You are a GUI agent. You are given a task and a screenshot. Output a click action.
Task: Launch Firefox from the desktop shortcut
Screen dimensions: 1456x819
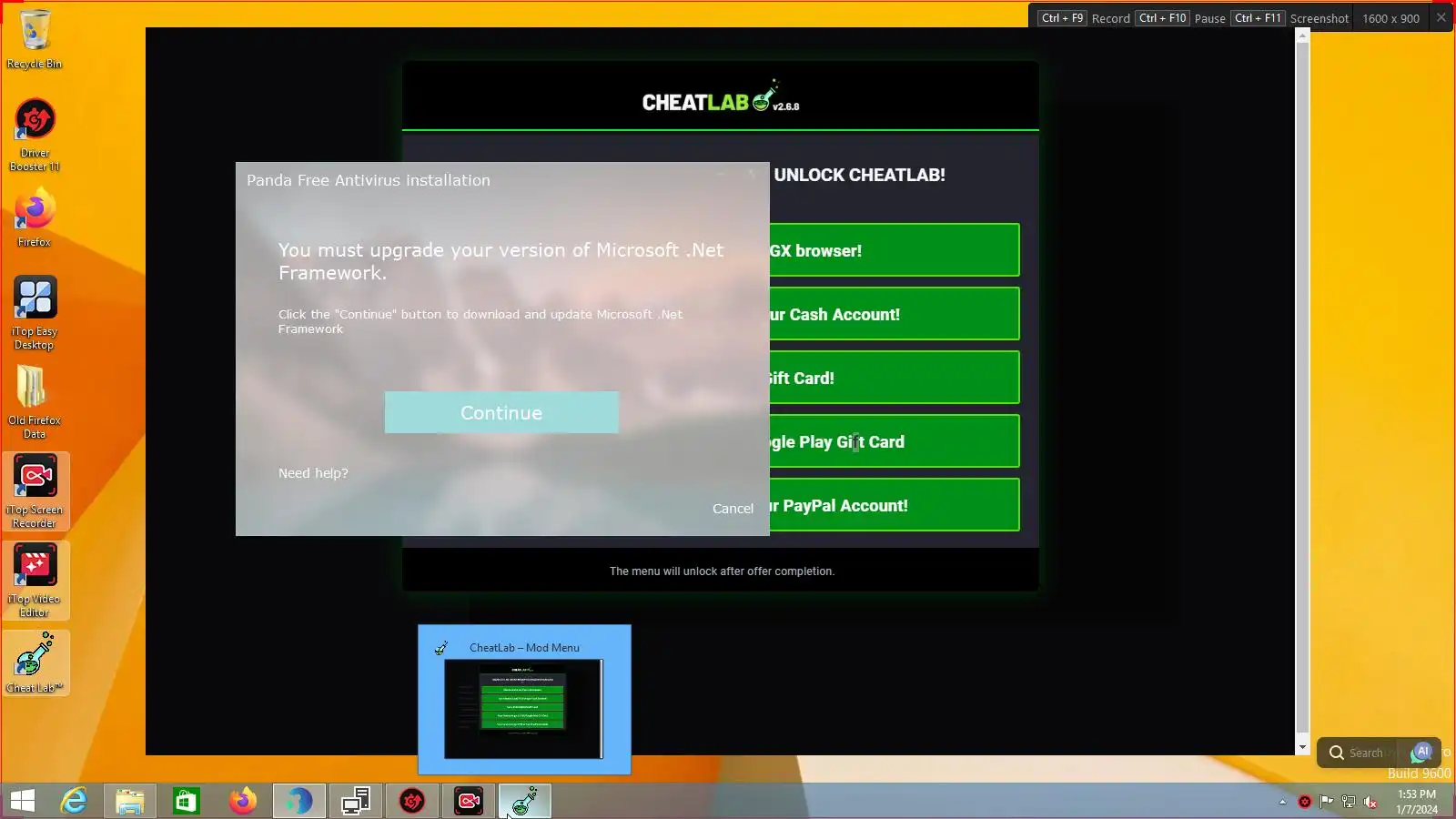35,217
